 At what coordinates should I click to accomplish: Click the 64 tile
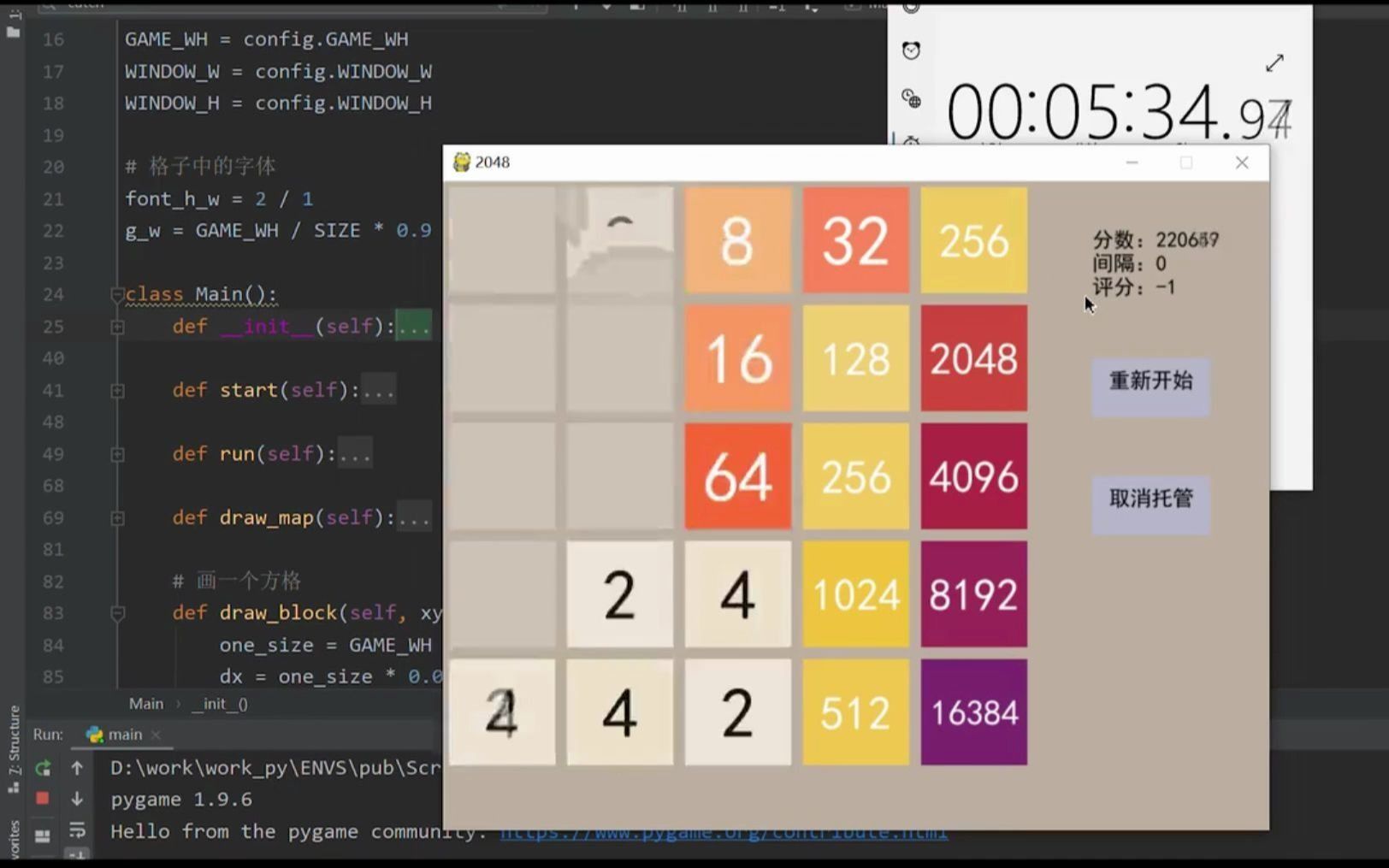[738, 475]
